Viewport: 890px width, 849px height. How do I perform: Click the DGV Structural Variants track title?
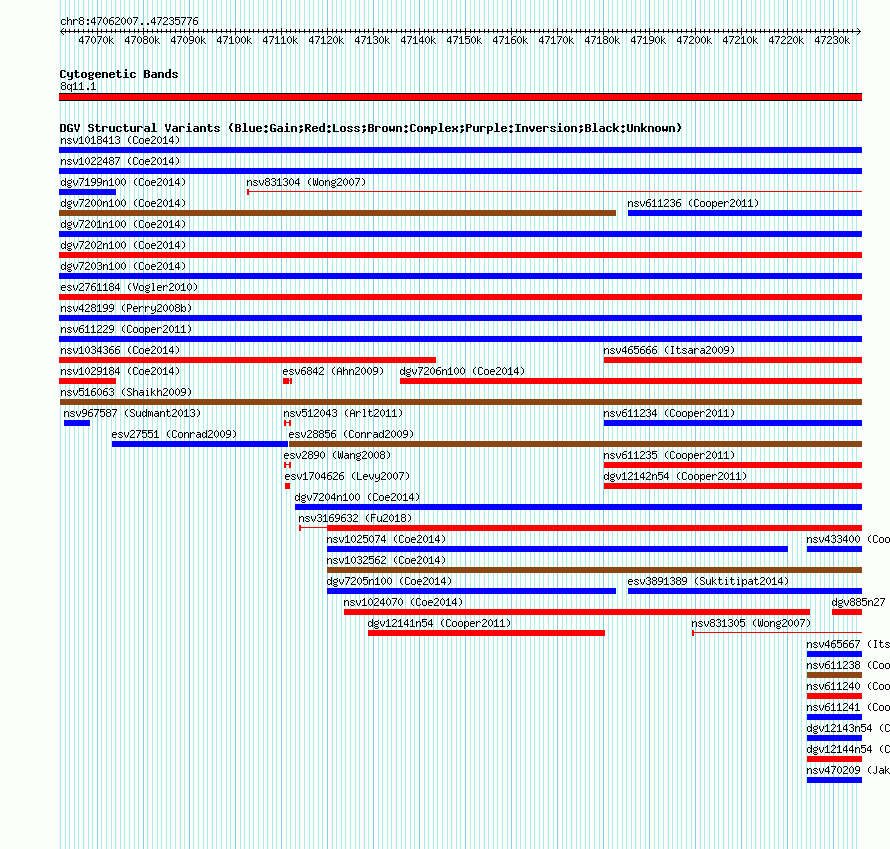371,128
